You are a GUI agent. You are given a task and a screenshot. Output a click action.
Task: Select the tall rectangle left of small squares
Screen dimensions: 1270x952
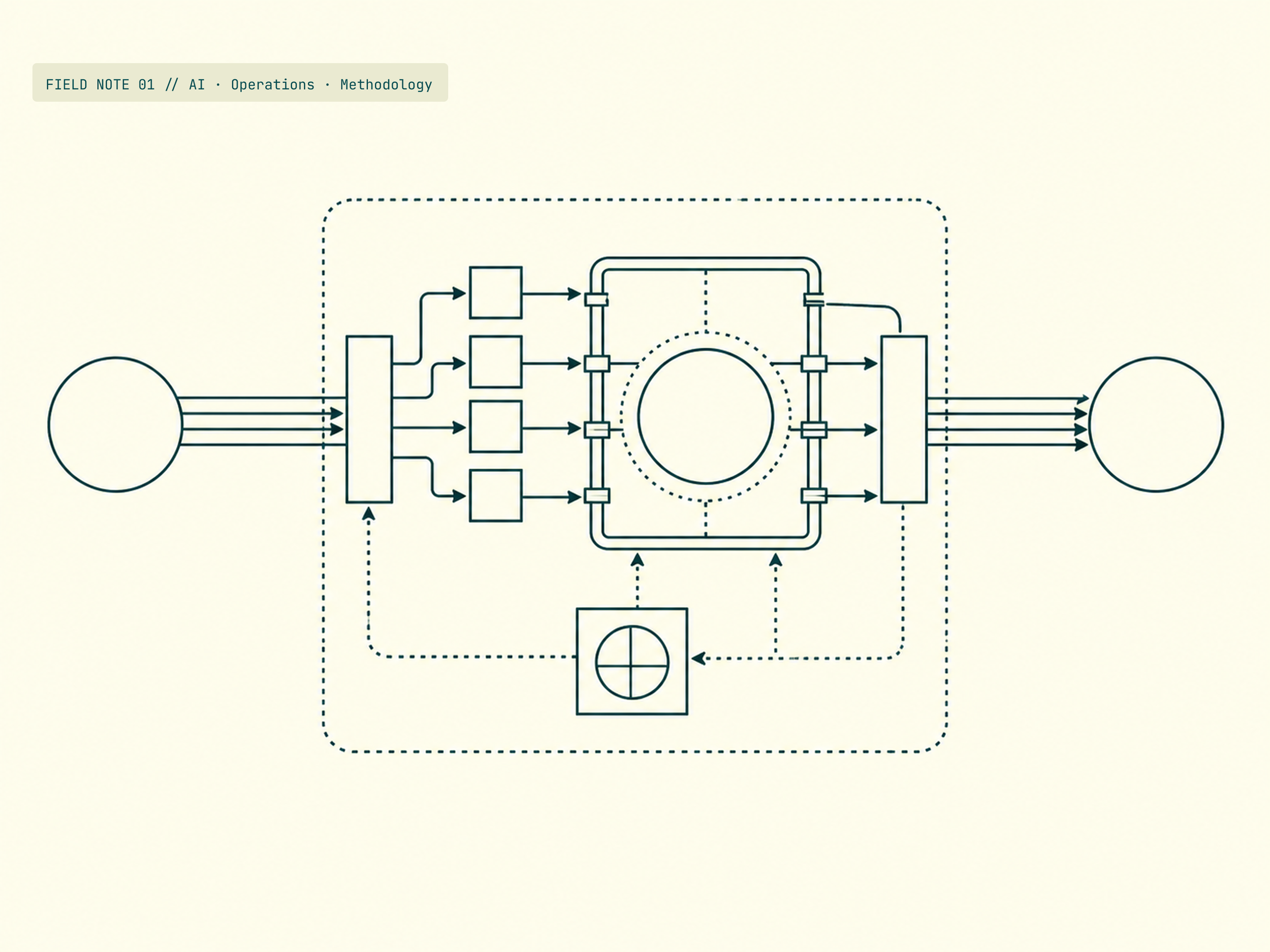pos(369,419)
